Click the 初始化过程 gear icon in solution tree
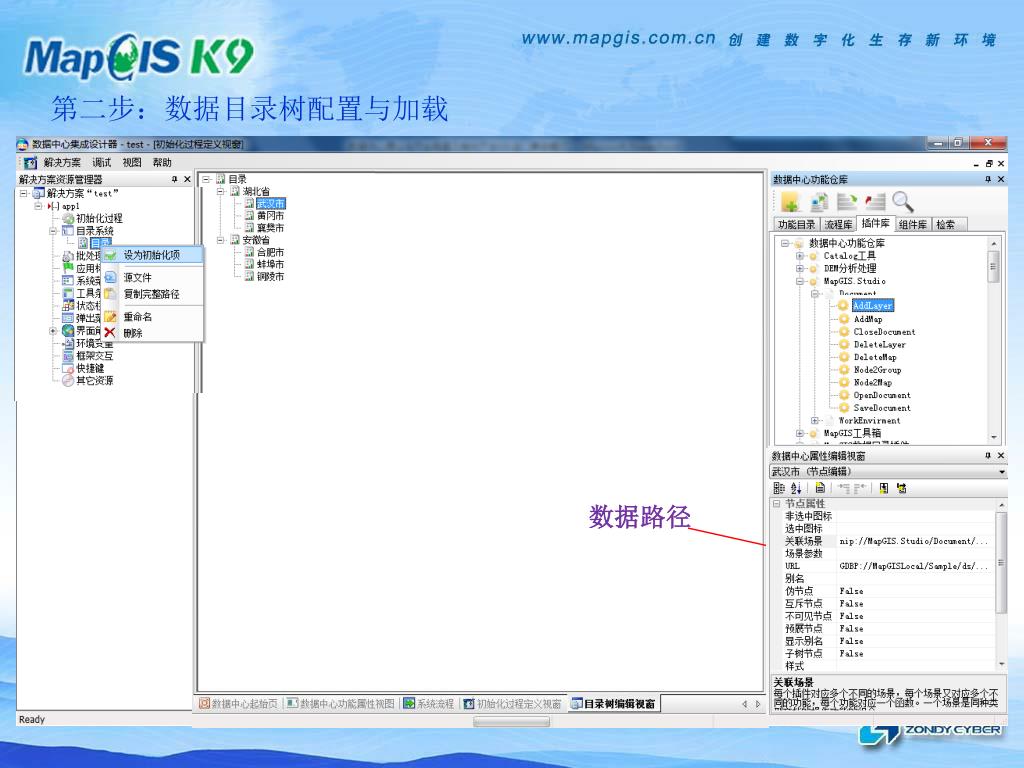This screenshot has height=768, width=1024. coord(68,218)
